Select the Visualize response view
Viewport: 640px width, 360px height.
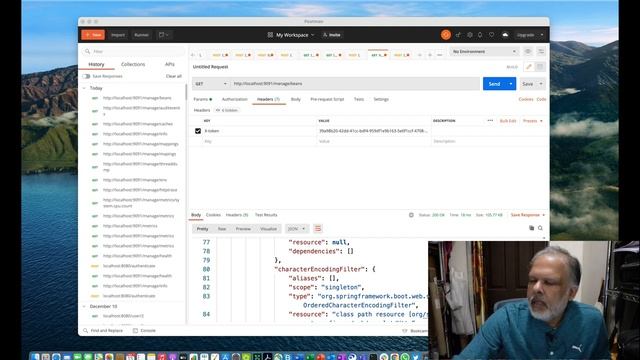[269, 229]
